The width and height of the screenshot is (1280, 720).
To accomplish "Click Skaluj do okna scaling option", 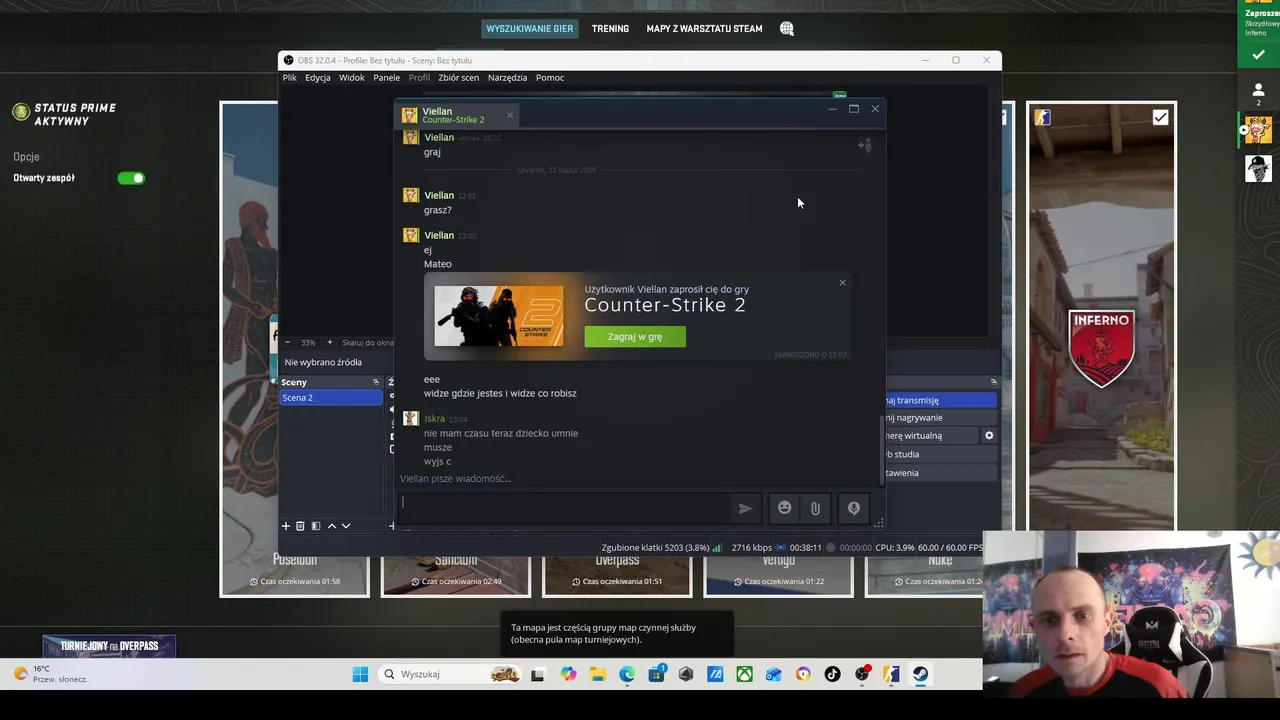I will pos(367,342).
